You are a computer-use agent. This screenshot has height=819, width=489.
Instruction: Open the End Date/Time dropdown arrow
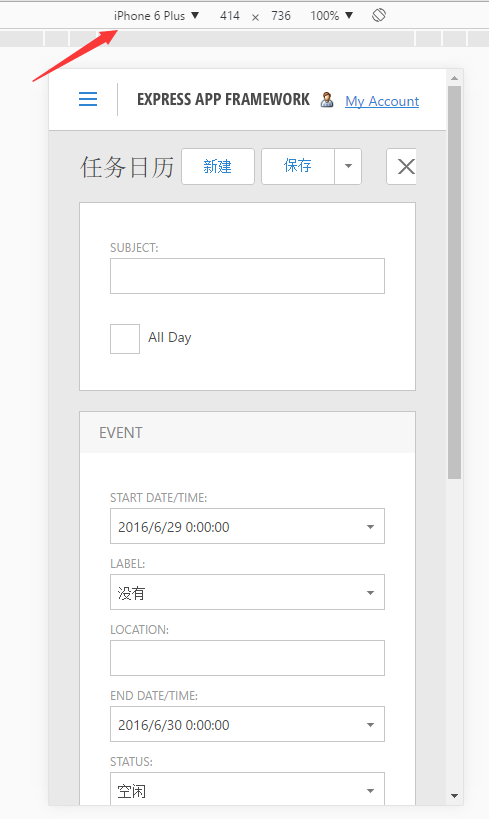[370, 724]
